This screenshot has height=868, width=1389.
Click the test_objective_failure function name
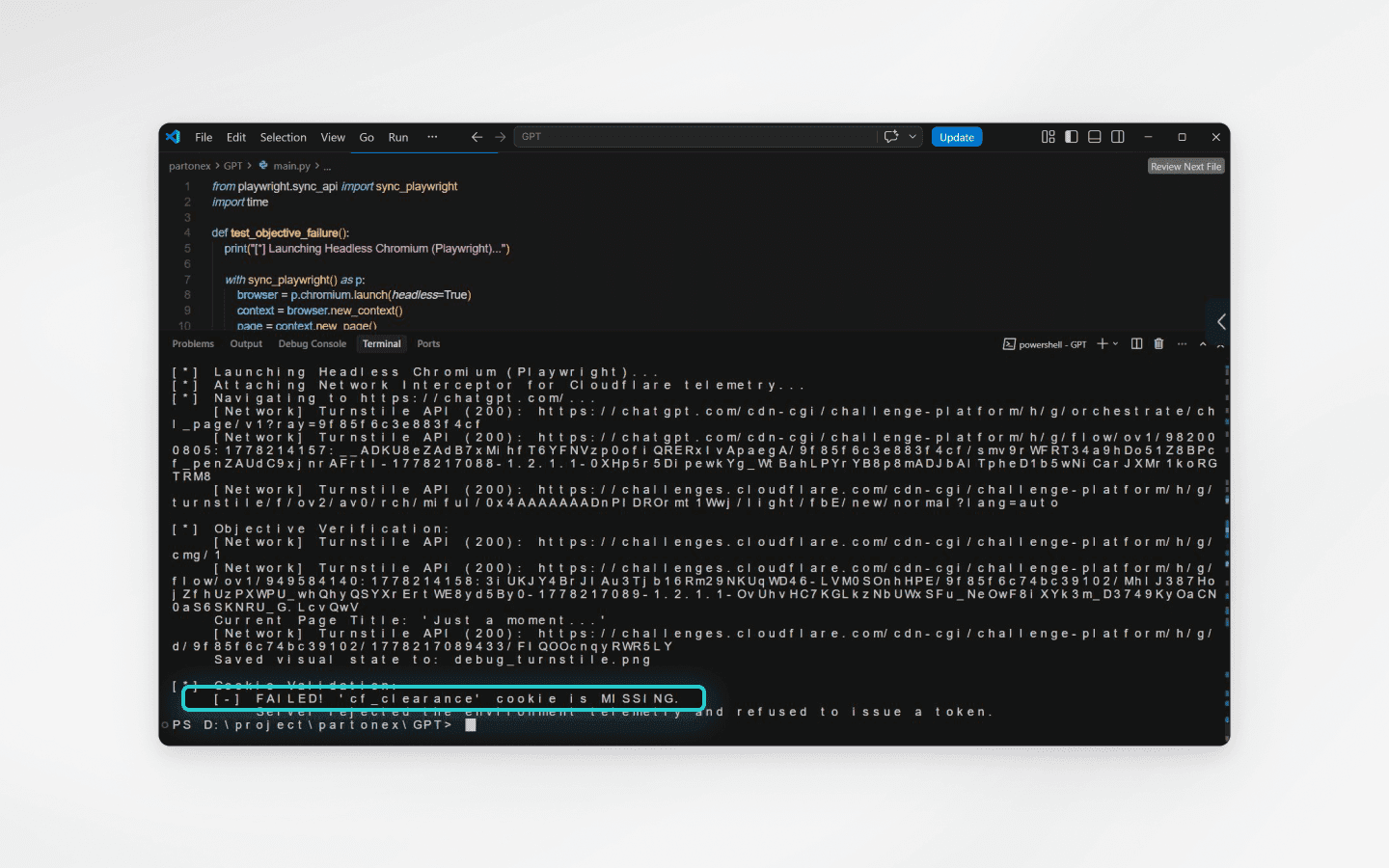[286, 233]
